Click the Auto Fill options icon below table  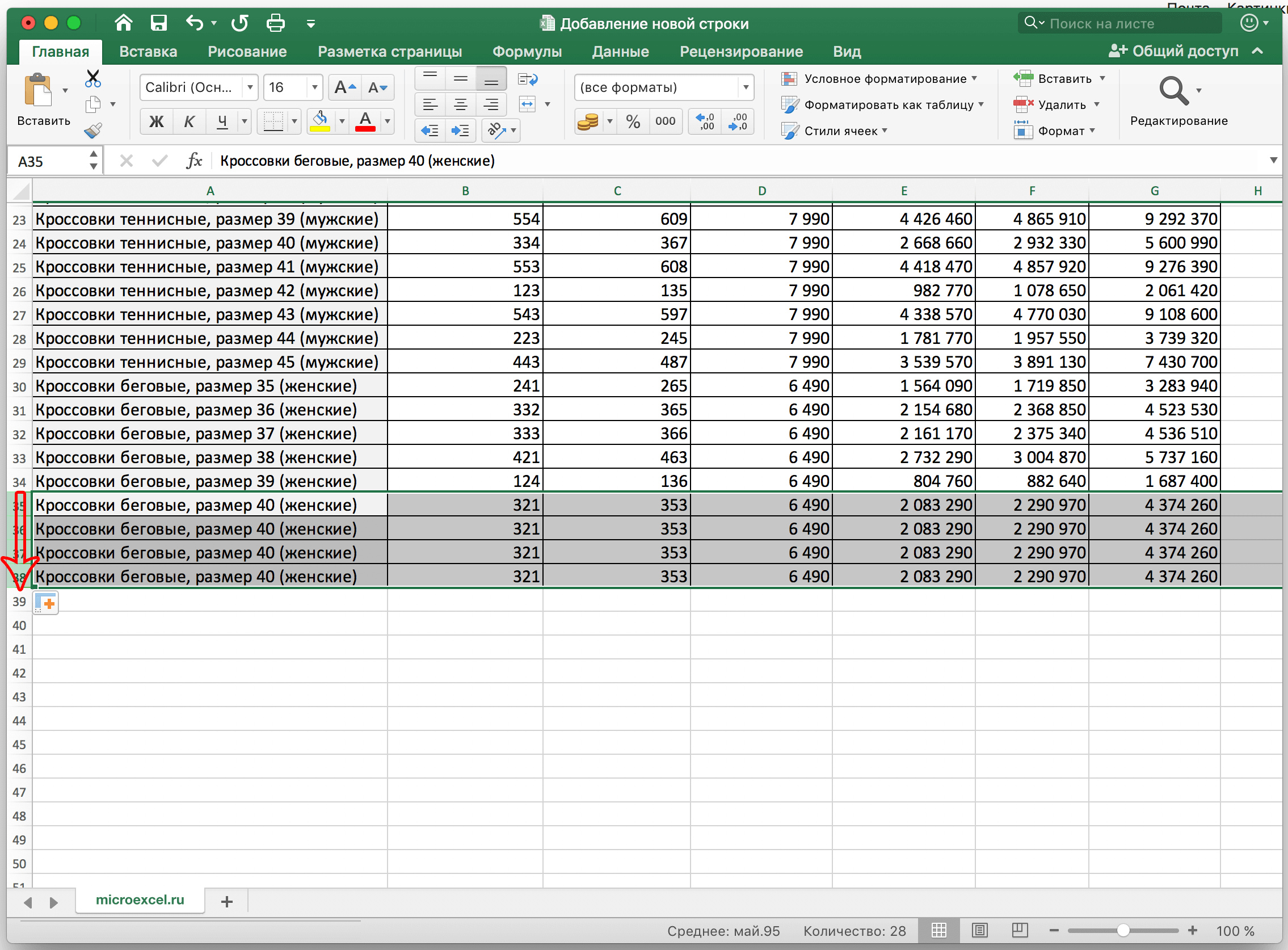[46, 603]
